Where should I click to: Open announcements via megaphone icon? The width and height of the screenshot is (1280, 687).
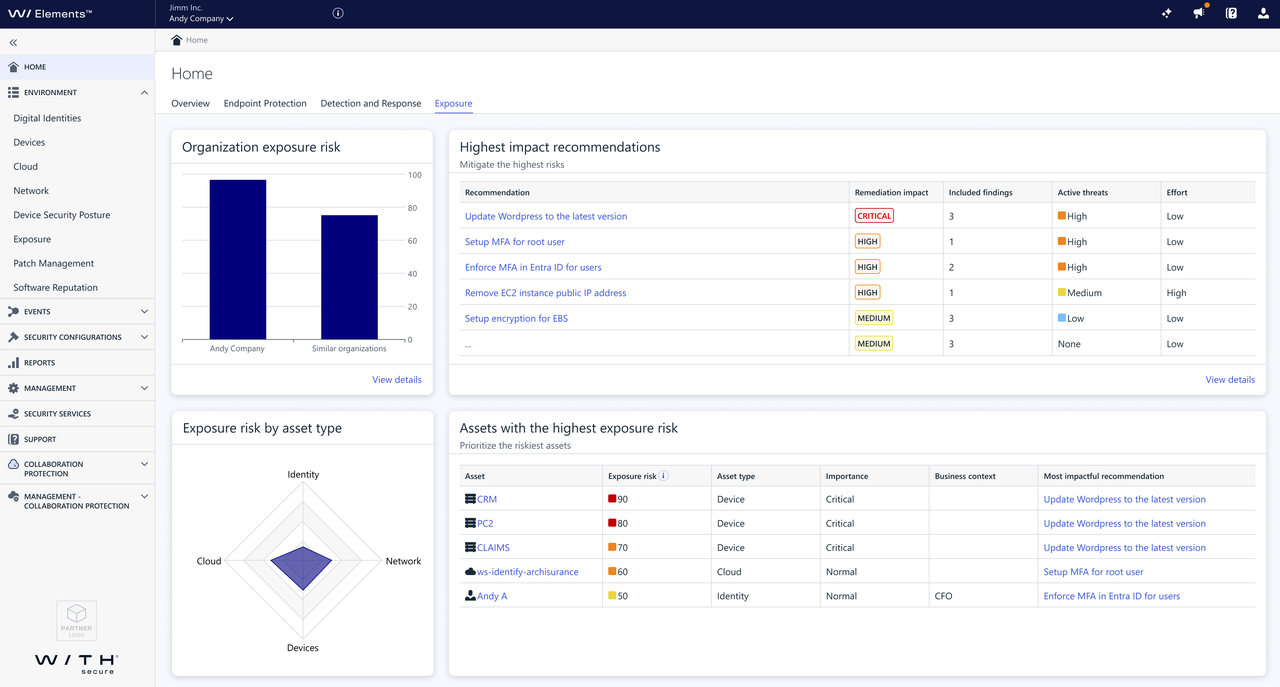point(1199,13)
